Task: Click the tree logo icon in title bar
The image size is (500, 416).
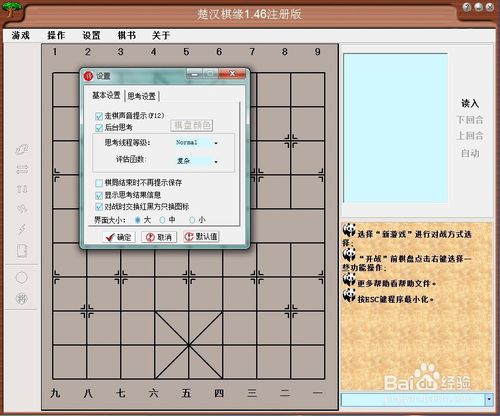Action: tap(11, 9)
